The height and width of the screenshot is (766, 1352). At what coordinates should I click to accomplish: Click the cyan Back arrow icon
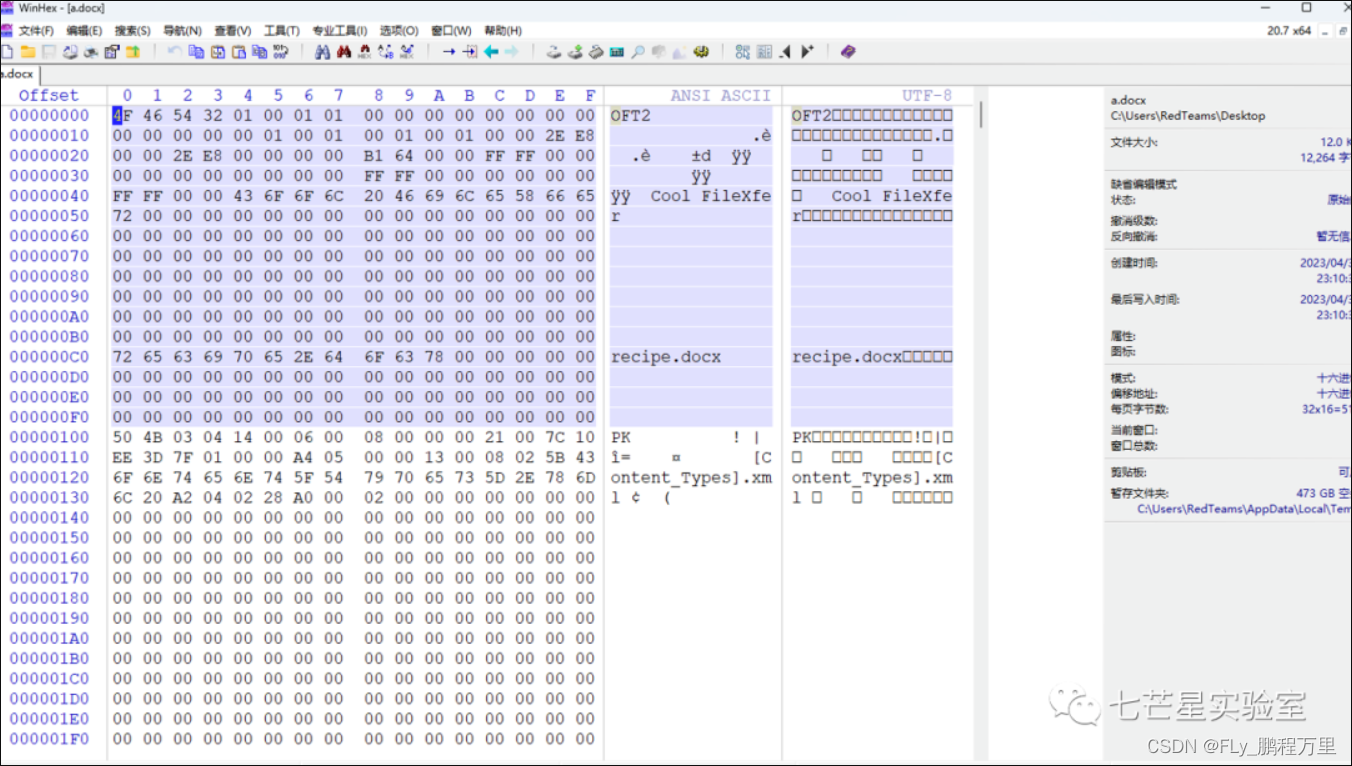(491, 51)
